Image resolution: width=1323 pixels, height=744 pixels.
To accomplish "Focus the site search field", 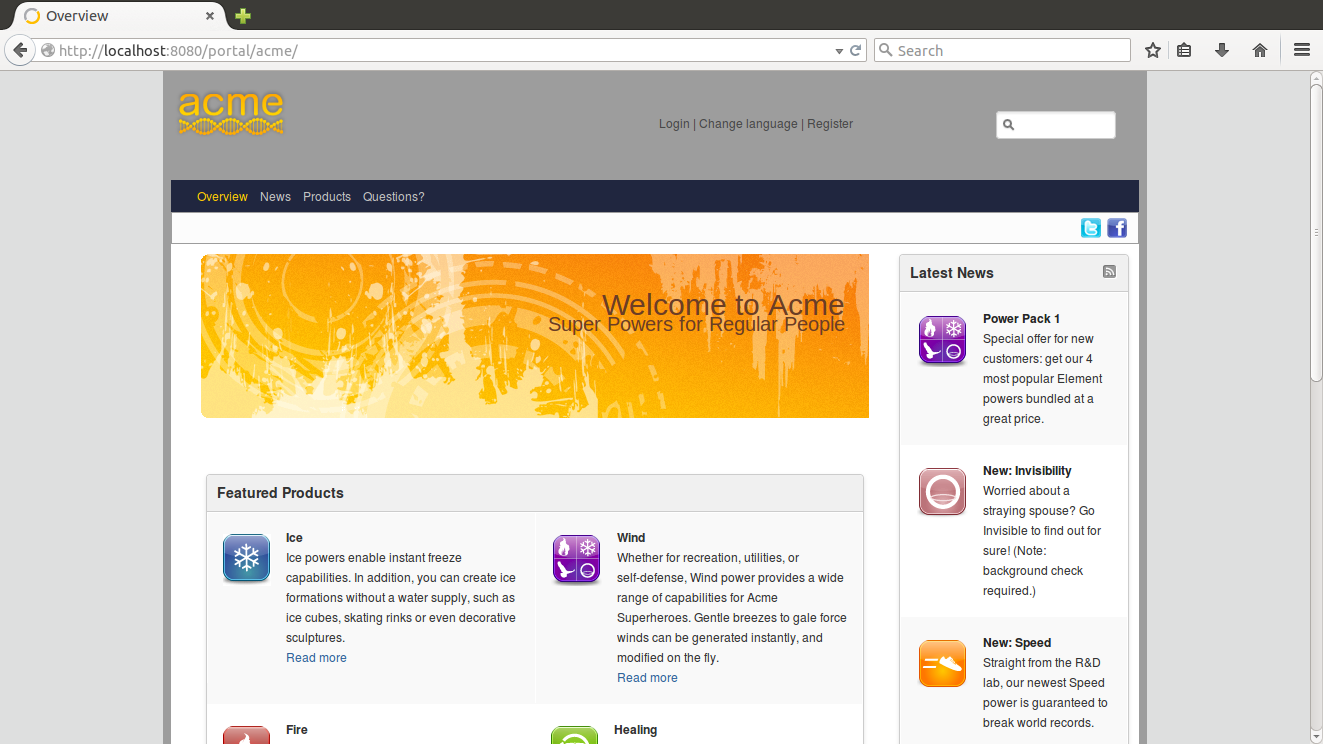I will [x=1056, y=125].
